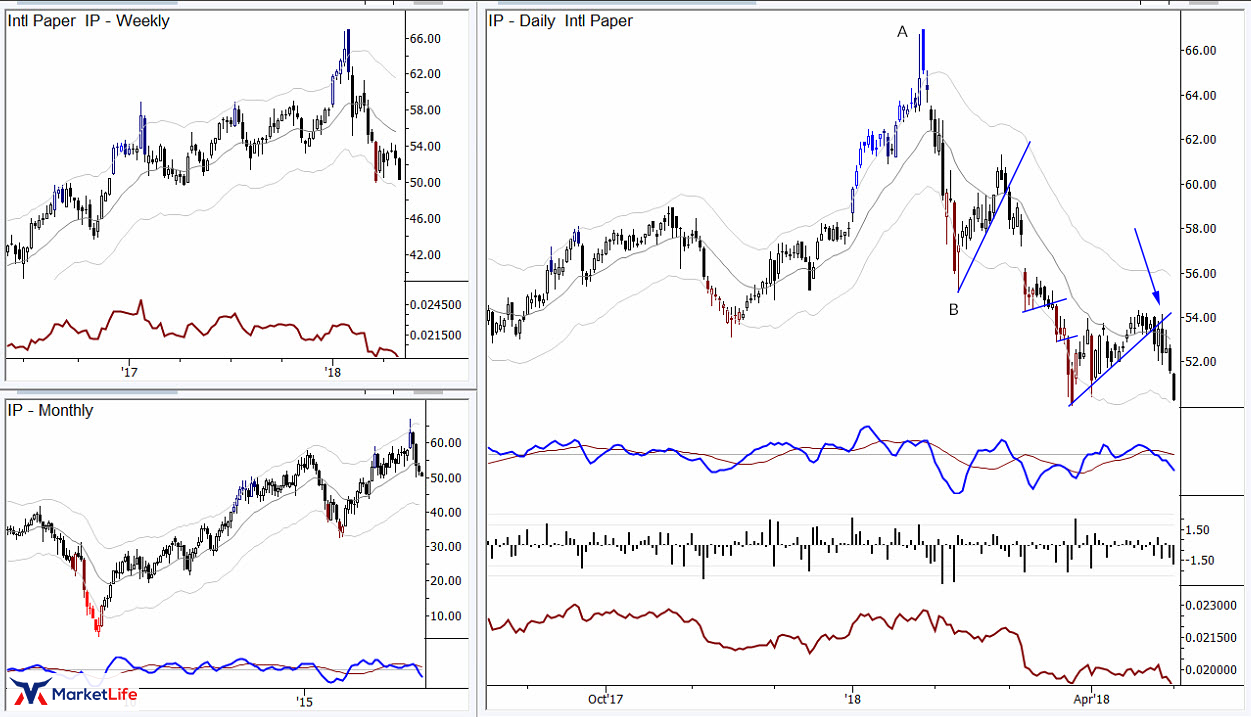
Task: Click the MarketLife logo
Action: 74,693
